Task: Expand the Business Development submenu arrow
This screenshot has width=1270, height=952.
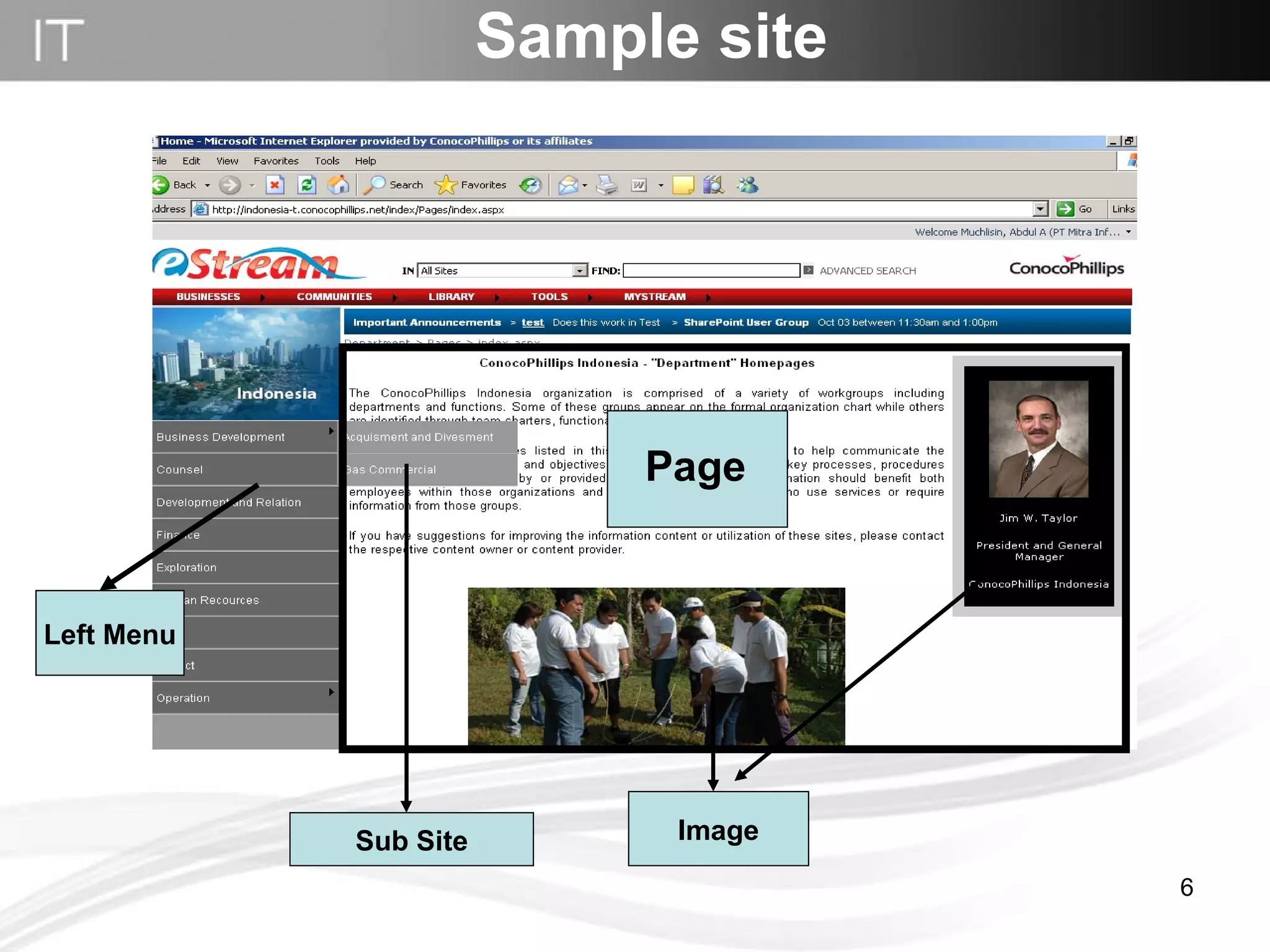Action: [331, 431]
